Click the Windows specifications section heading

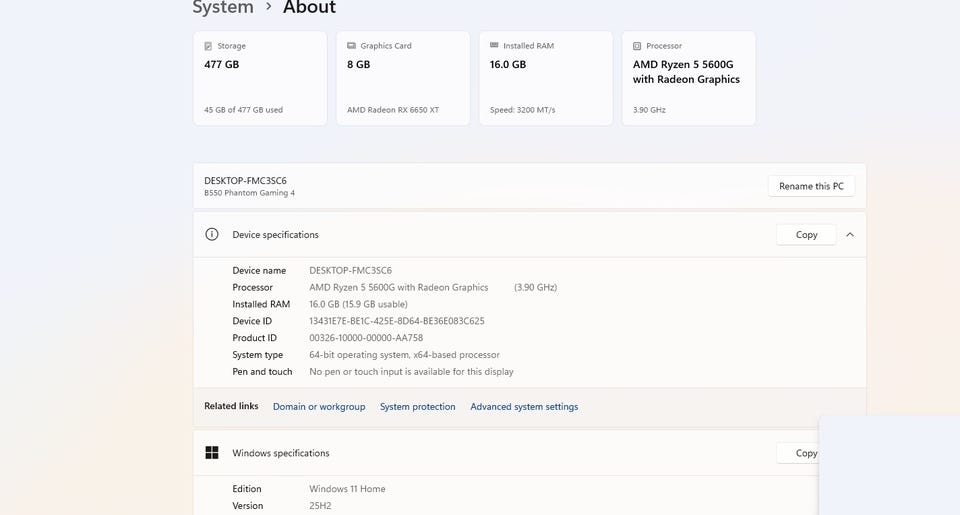pyautogui.click(x=280, y=453)
